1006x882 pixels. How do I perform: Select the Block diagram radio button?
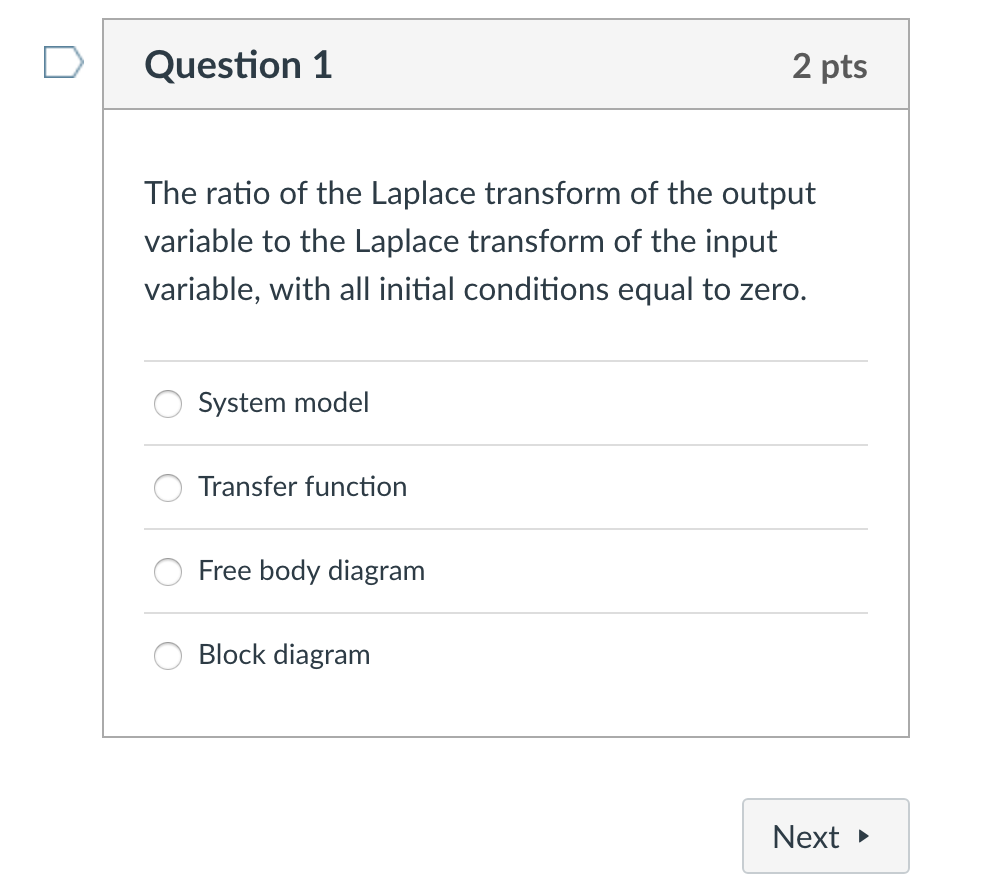[x=167, y=656]
